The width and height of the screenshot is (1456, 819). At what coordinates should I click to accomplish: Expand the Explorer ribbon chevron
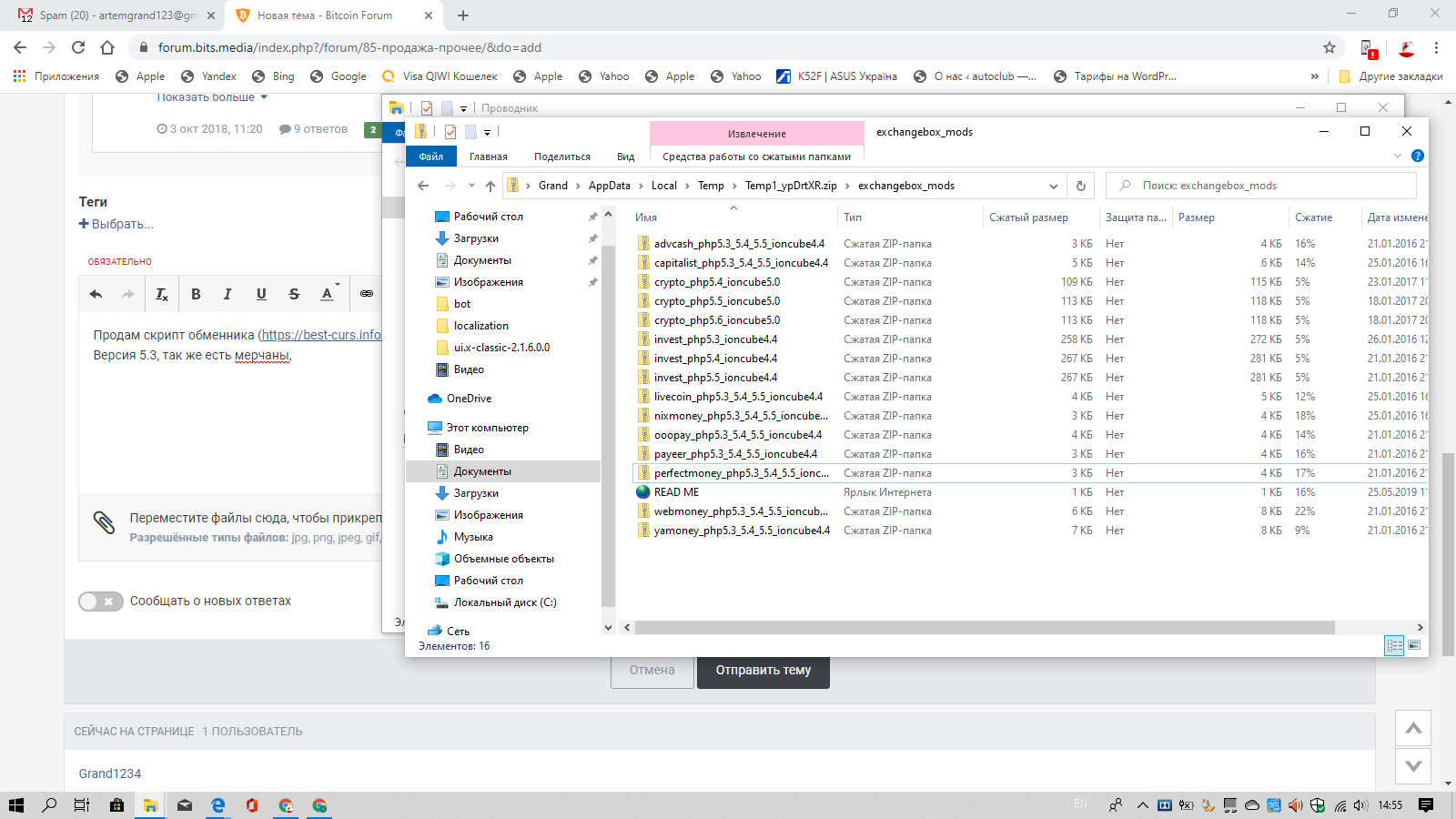click(x=1398, y=157)
